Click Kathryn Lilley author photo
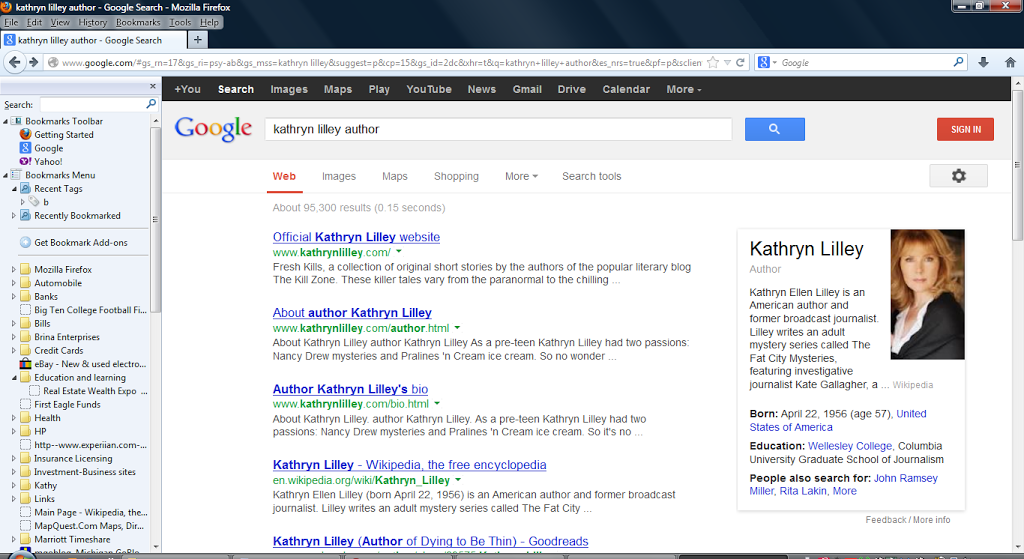The width and height of the screenshot is (1024, 559). coord(927,295)
